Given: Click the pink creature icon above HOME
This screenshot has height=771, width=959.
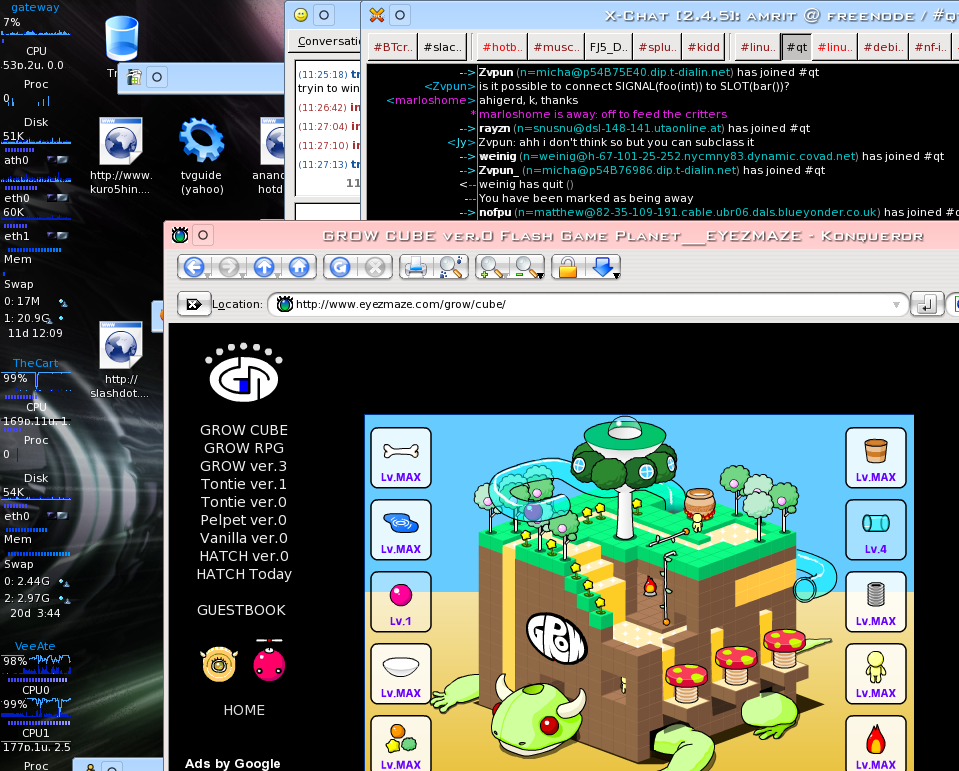Looking at the screenshot, I should pyautogui.click(x=269, y=660).
